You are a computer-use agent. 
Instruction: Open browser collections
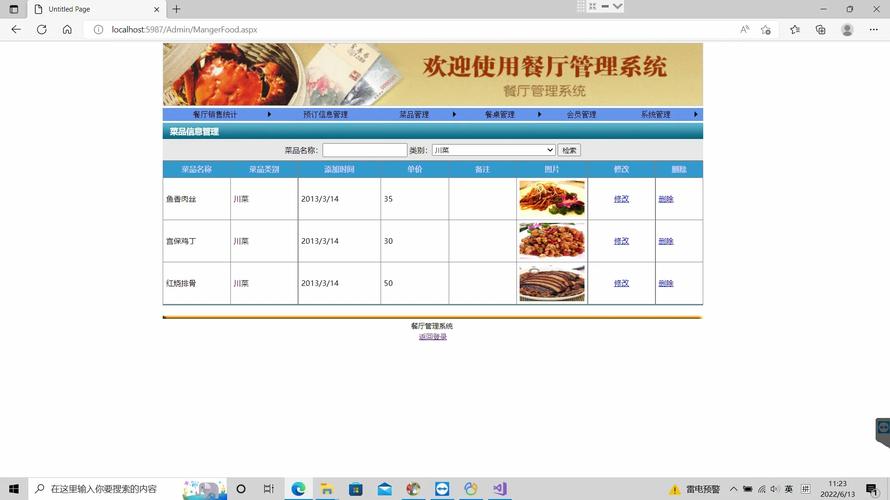(x=820, y=30)
